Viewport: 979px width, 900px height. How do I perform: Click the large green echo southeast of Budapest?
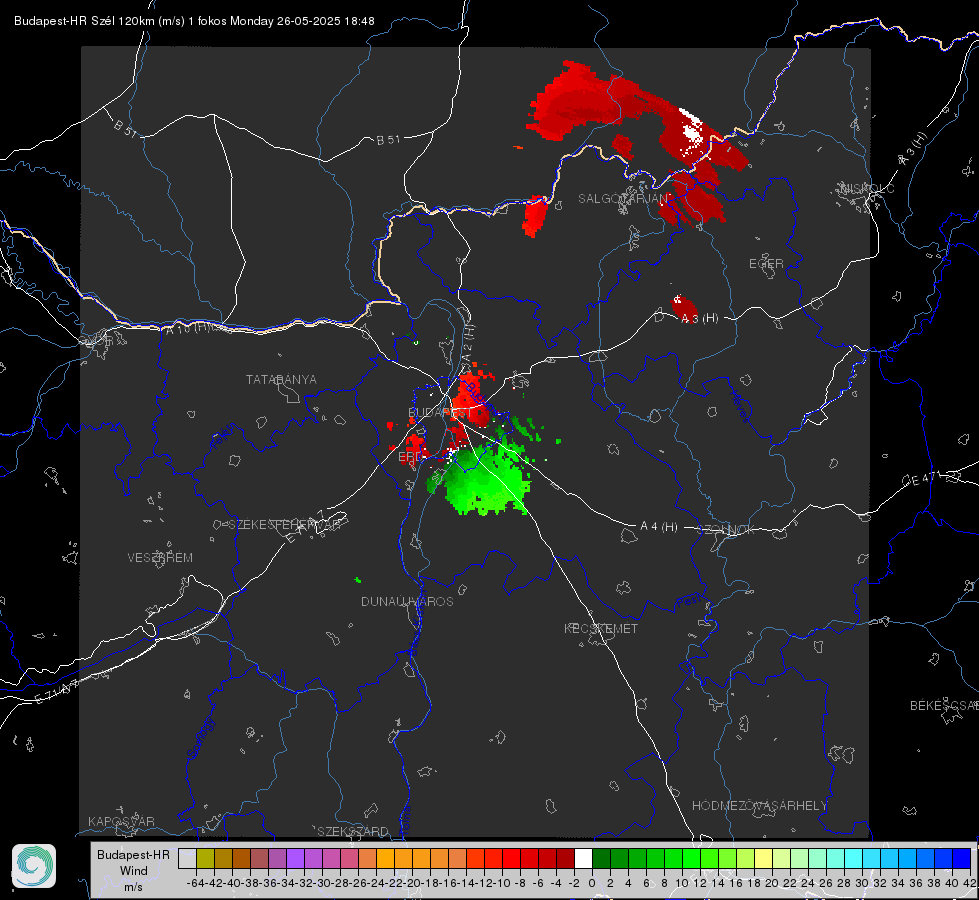click(487, 478)
